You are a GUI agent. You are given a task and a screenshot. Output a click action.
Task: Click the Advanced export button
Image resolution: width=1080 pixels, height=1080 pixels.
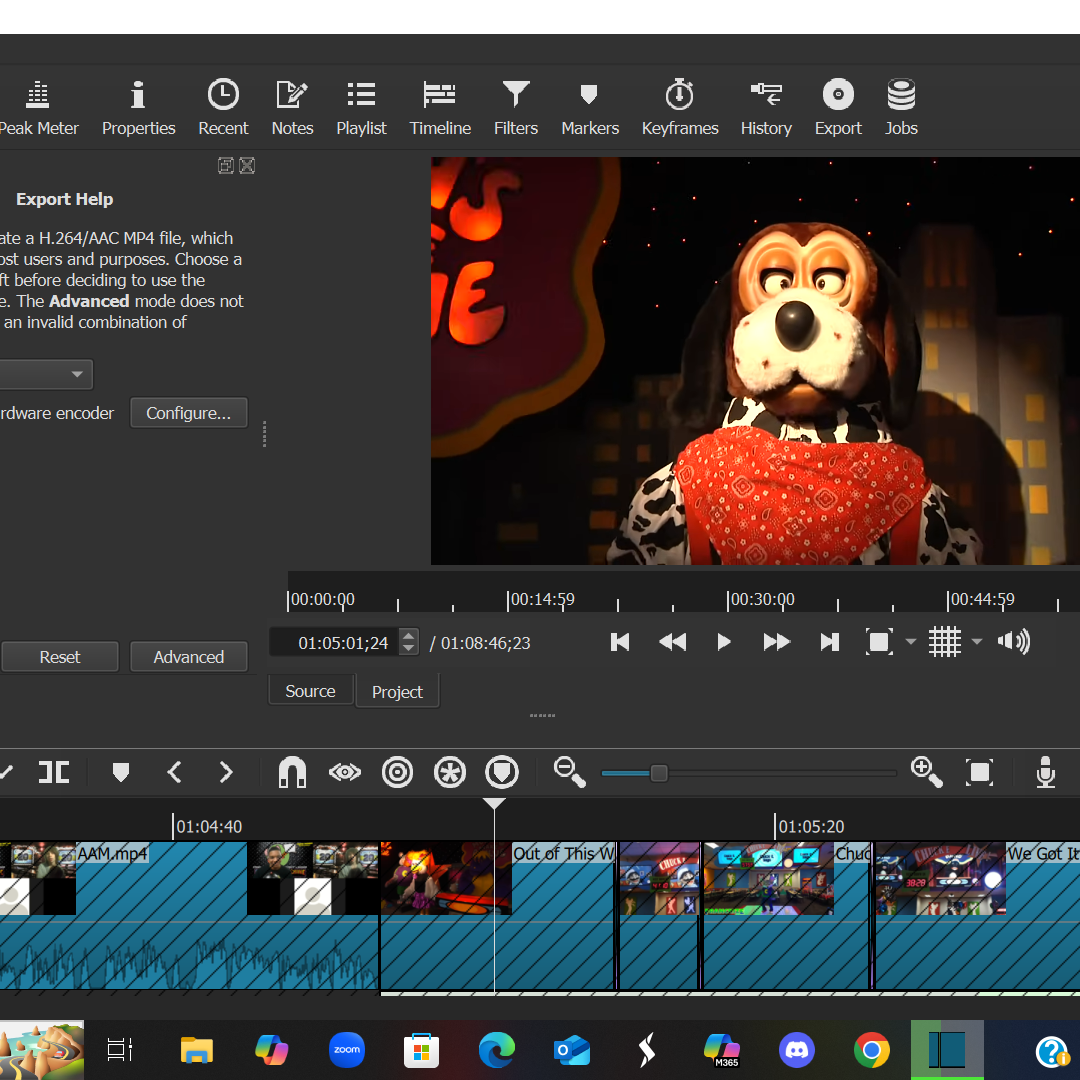[188, 657]
